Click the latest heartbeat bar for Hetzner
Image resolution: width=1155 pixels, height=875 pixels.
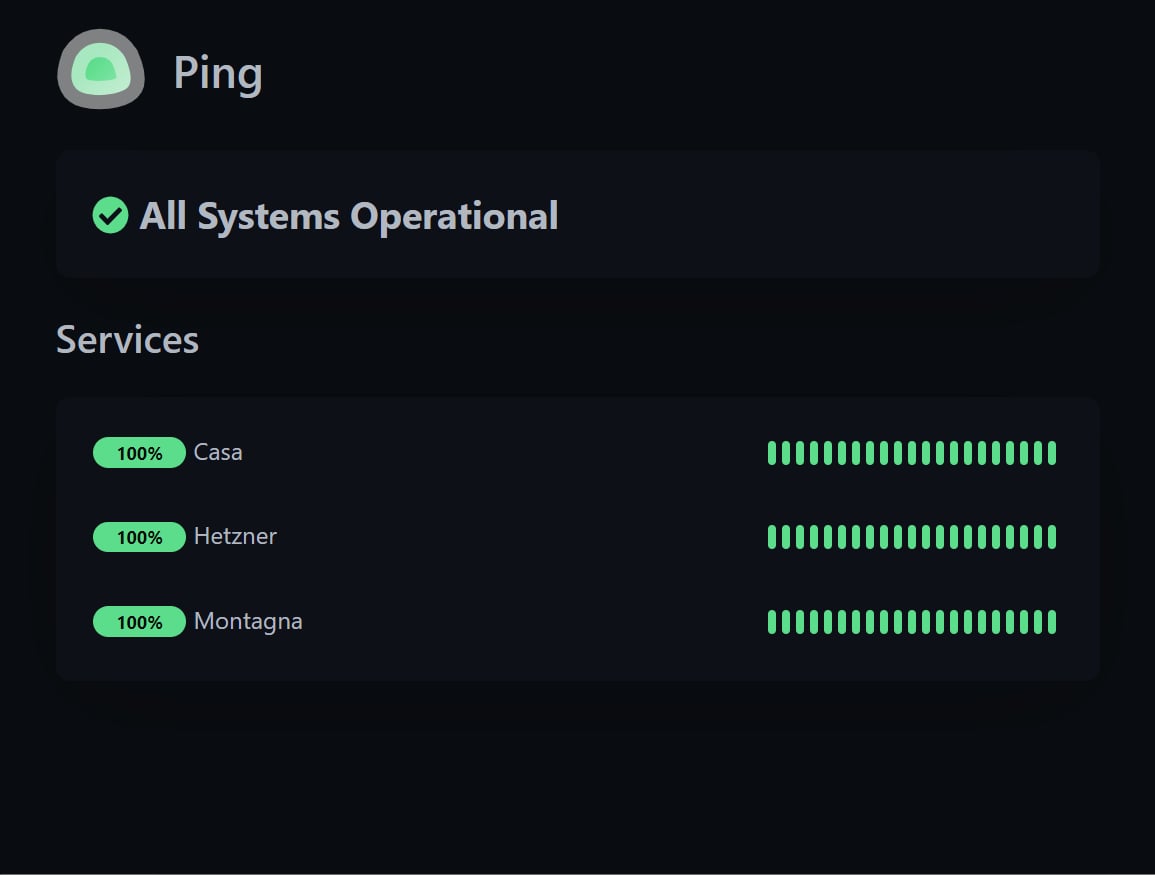pos(1052,537)
